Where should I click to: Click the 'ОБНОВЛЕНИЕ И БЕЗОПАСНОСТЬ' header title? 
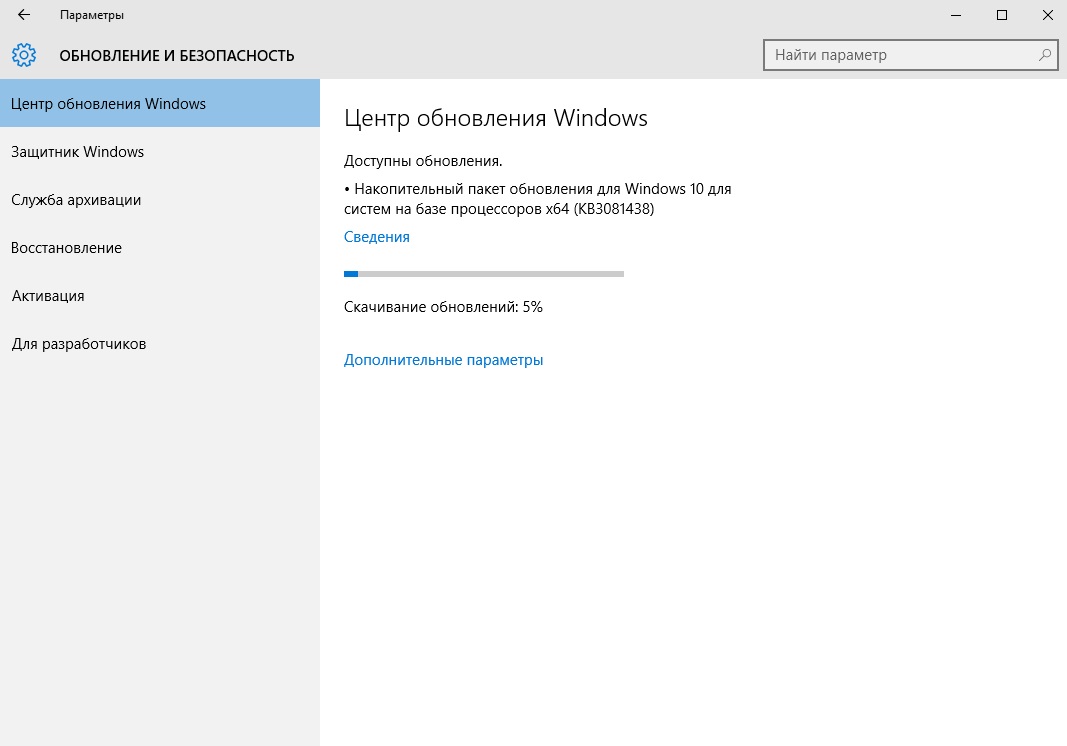click(x=177, y=56)
